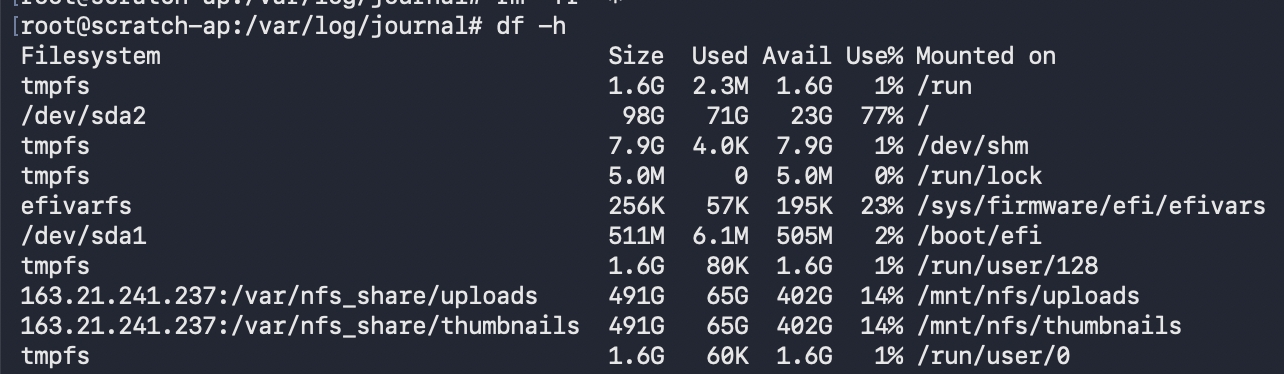Click the Avail column header
Image resolution: width=1284 pixels, height=374 pixels.
pyautogui.click(x=796, y=56)
